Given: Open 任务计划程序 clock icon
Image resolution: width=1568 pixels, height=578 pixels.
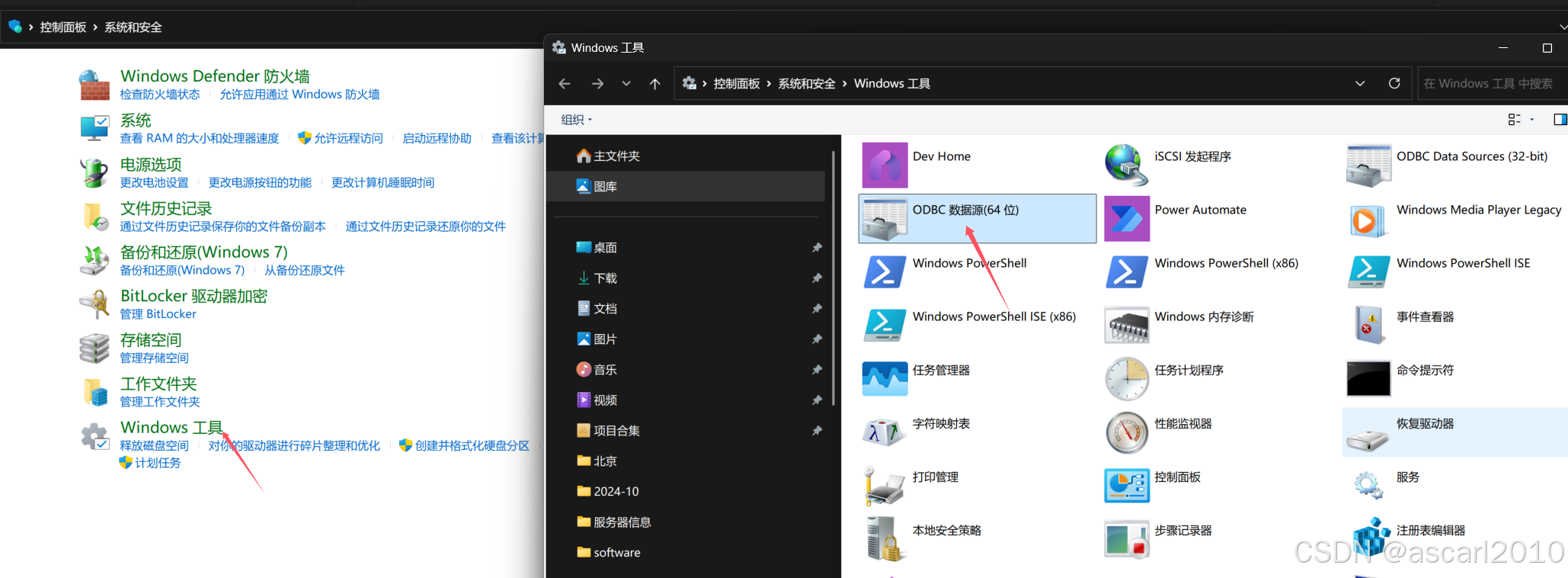Looking at the screenshot, I should [x=1126, y=378].
